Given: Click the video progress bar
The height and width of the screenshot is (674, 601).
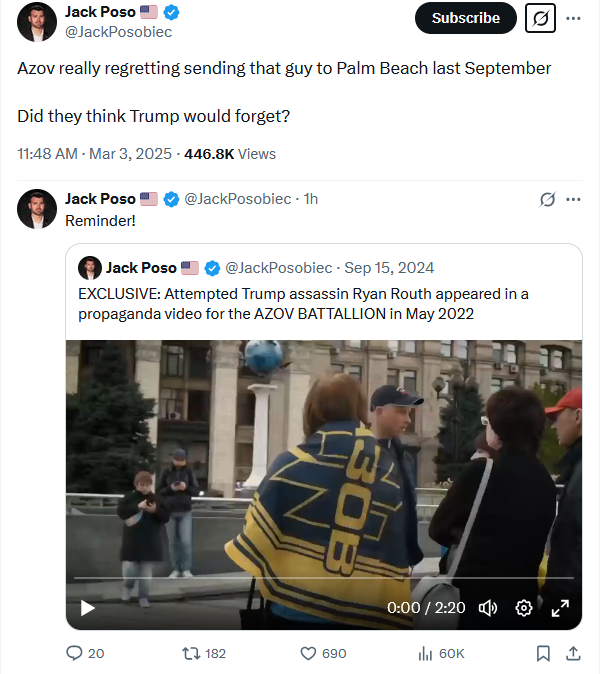Looking at the screenshot, I should pos(324,578).
